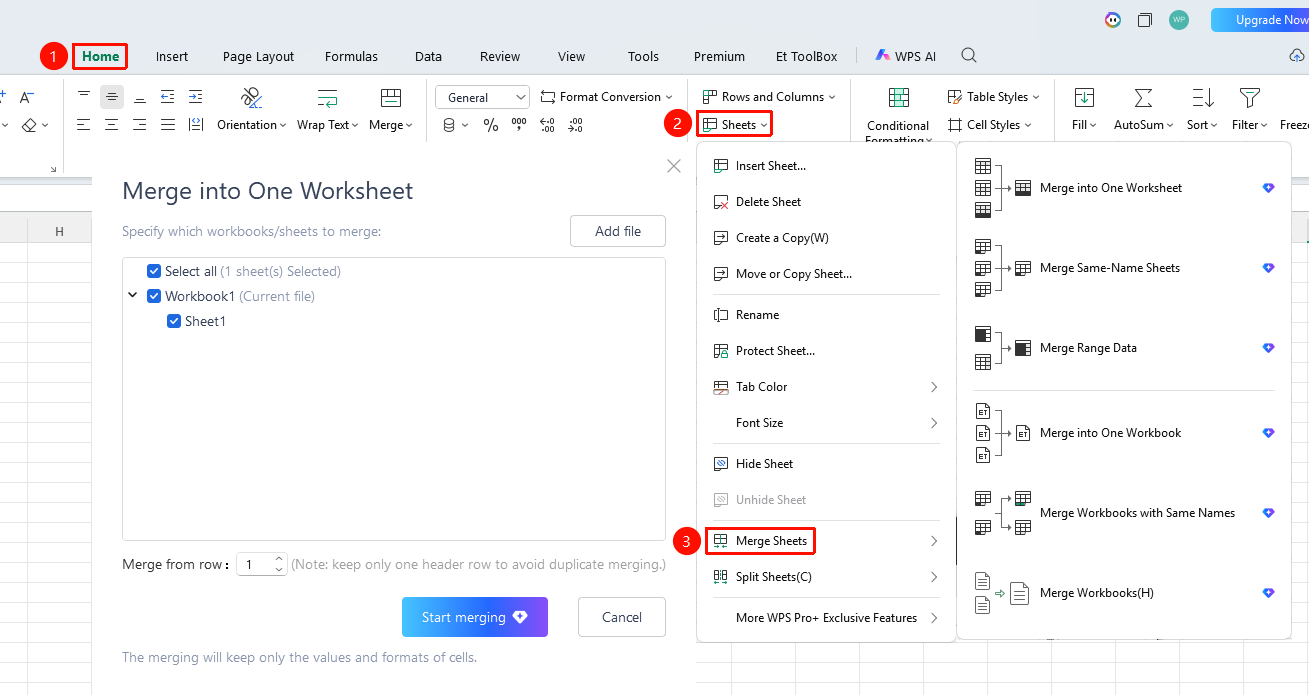Click the WP user avatar
Image resolution: width=1309 pixels, height=695 pixels.
click(1179, 20)
